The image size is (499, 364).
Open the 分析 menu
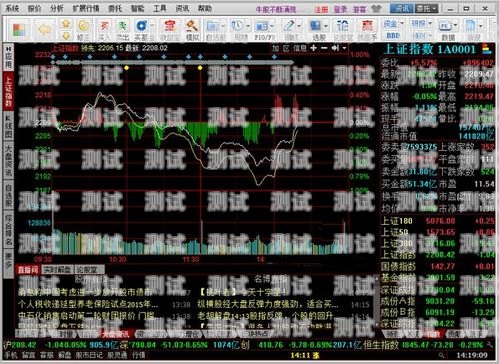[x=56, y=8]
